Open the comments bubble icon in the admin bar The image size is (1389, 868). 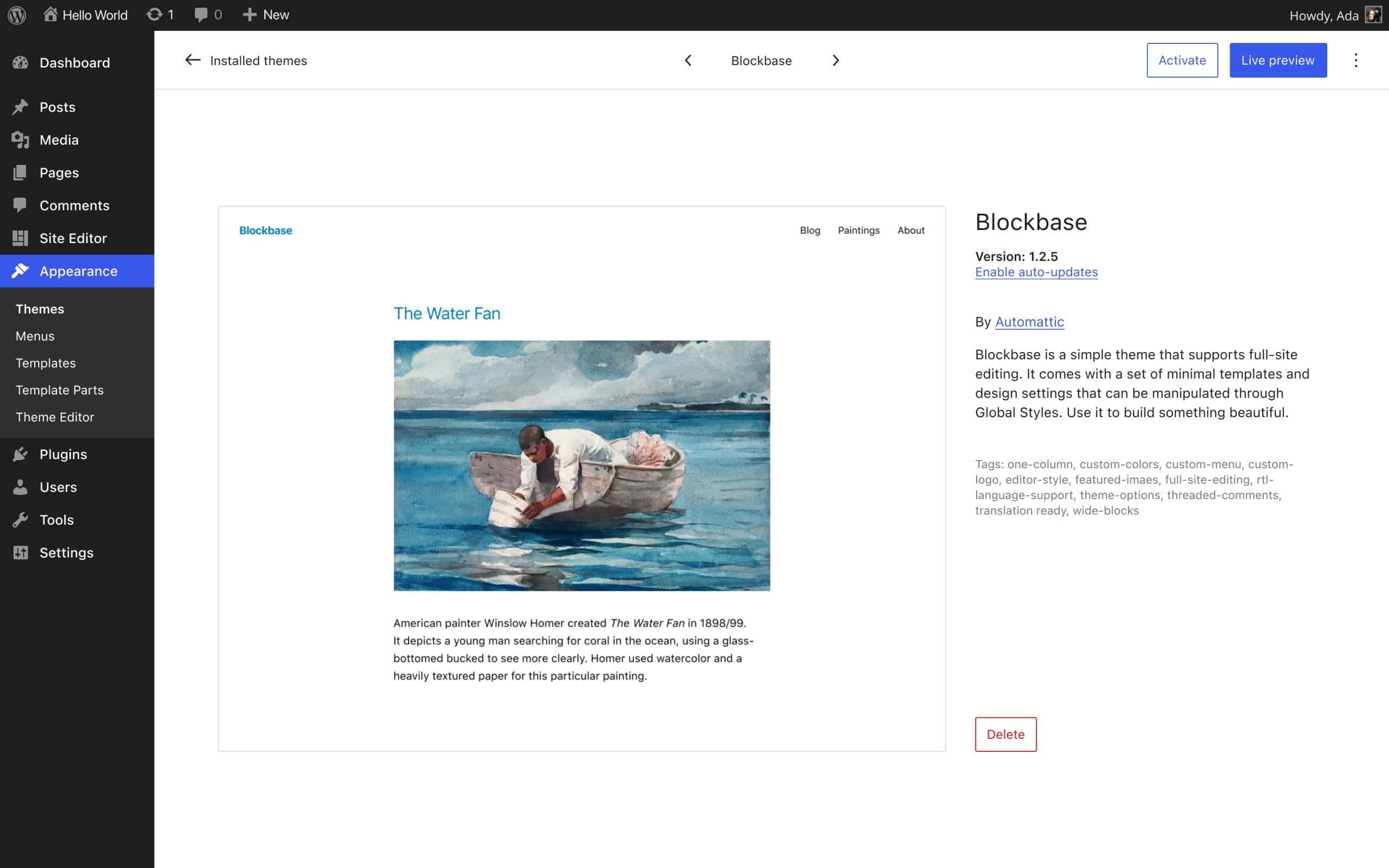[x=201, y=15]
